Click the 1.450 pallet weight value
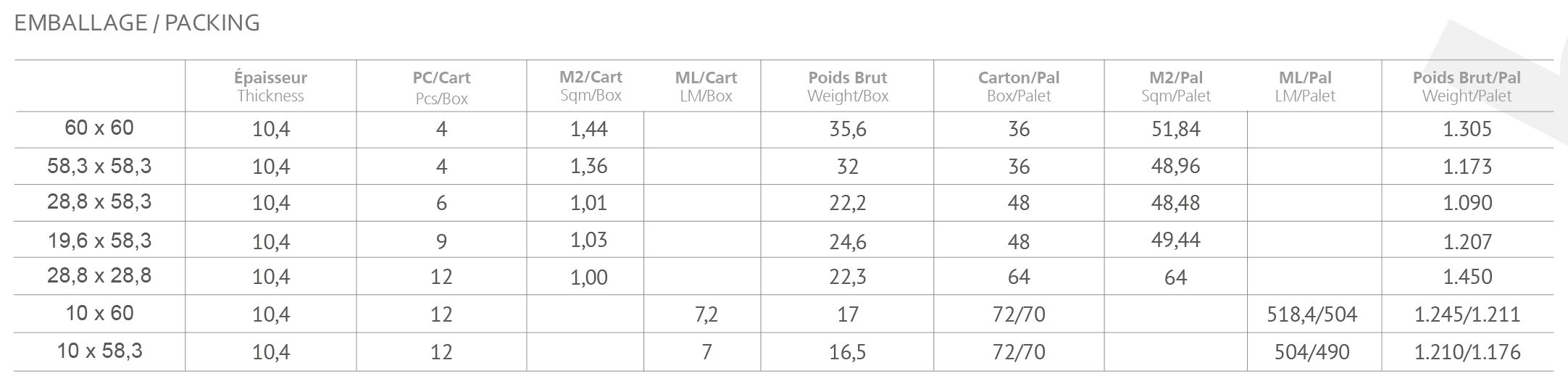1568x389 pixels. pyautogui.click(x=1467, y=277)
